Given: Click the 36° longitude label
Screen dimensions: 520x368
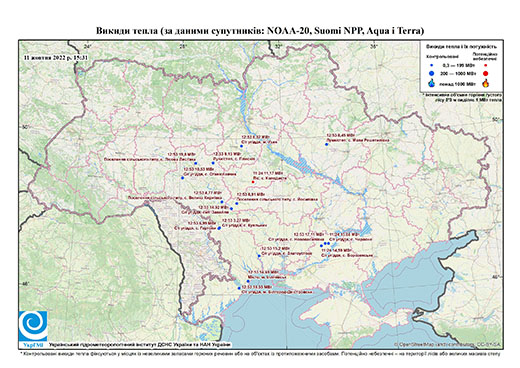Looking at the screenshot, I should [x=374, y=46].
